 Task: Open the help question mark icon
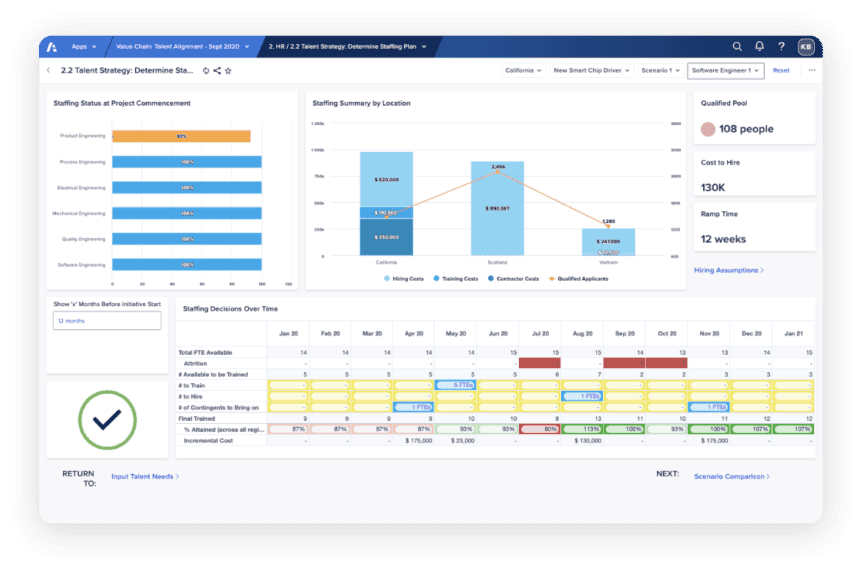[x=782, y=47]
